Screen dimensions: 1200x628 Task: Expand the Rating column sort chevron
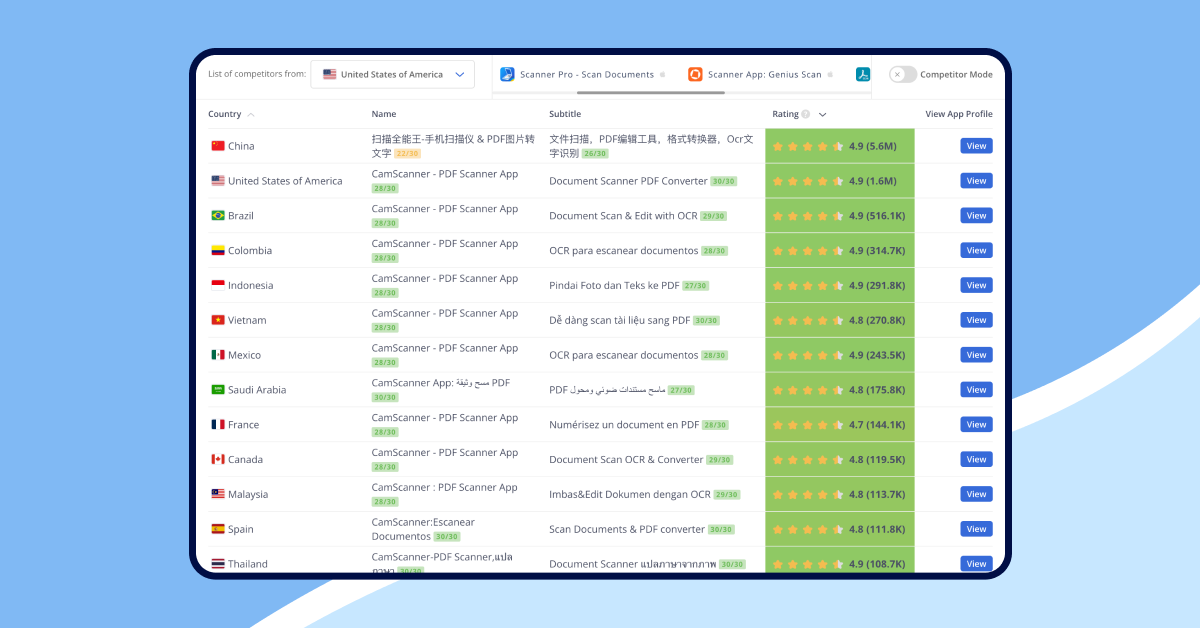[x=822, y=114]
